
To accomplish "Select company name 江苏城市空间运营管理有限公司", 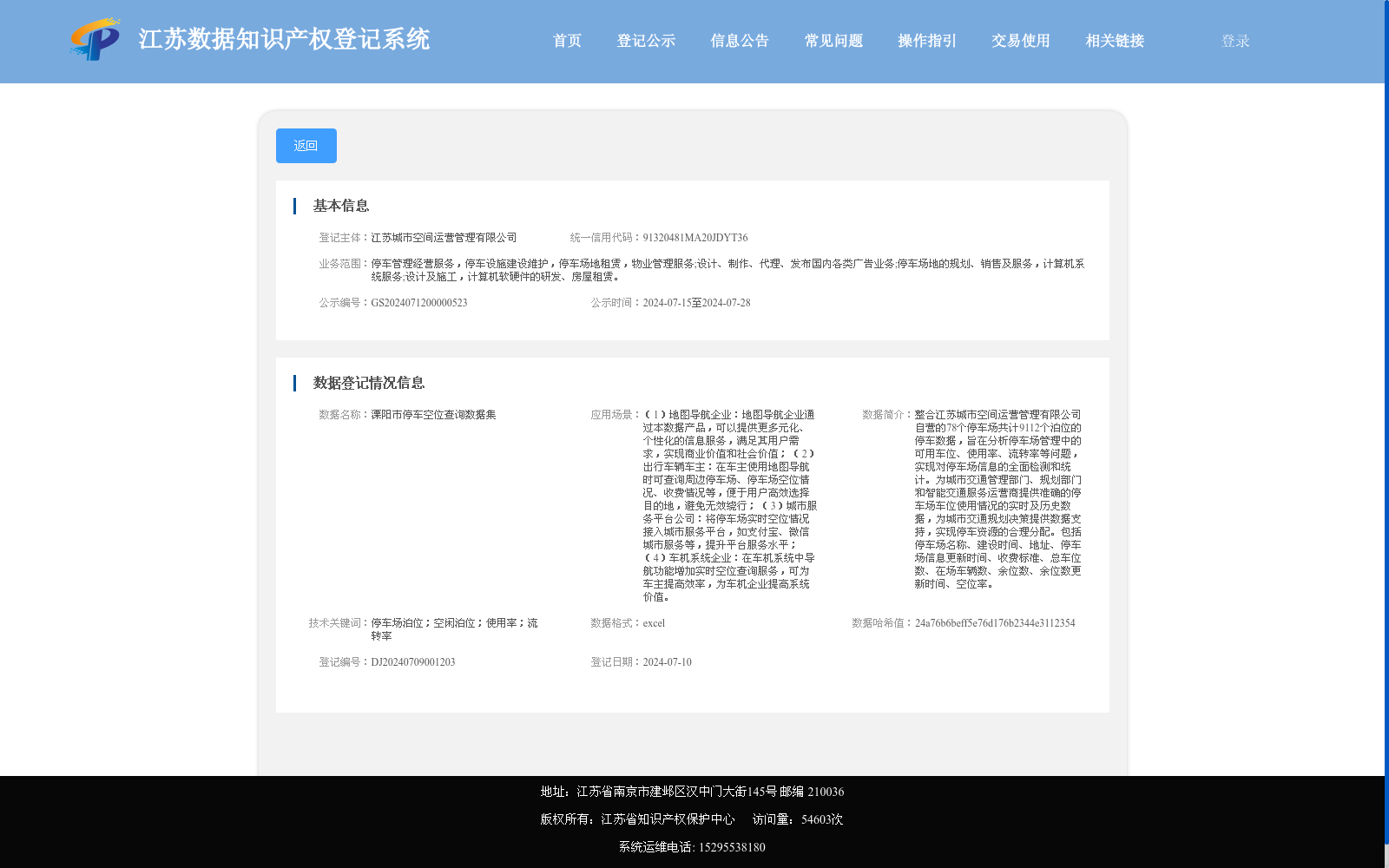I will point(444,238).
